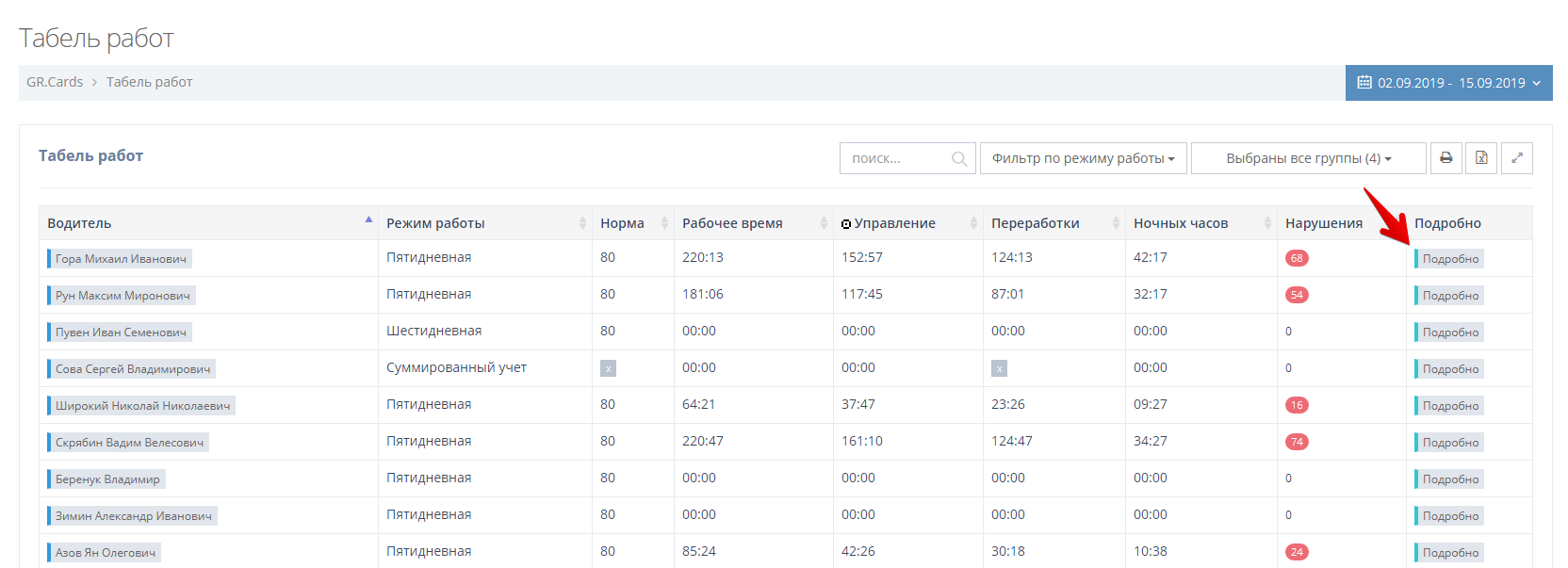Open Подробно for Сова Сергей Владимирович
This screenshot has width=1568, height=568.
point(1449,369)
